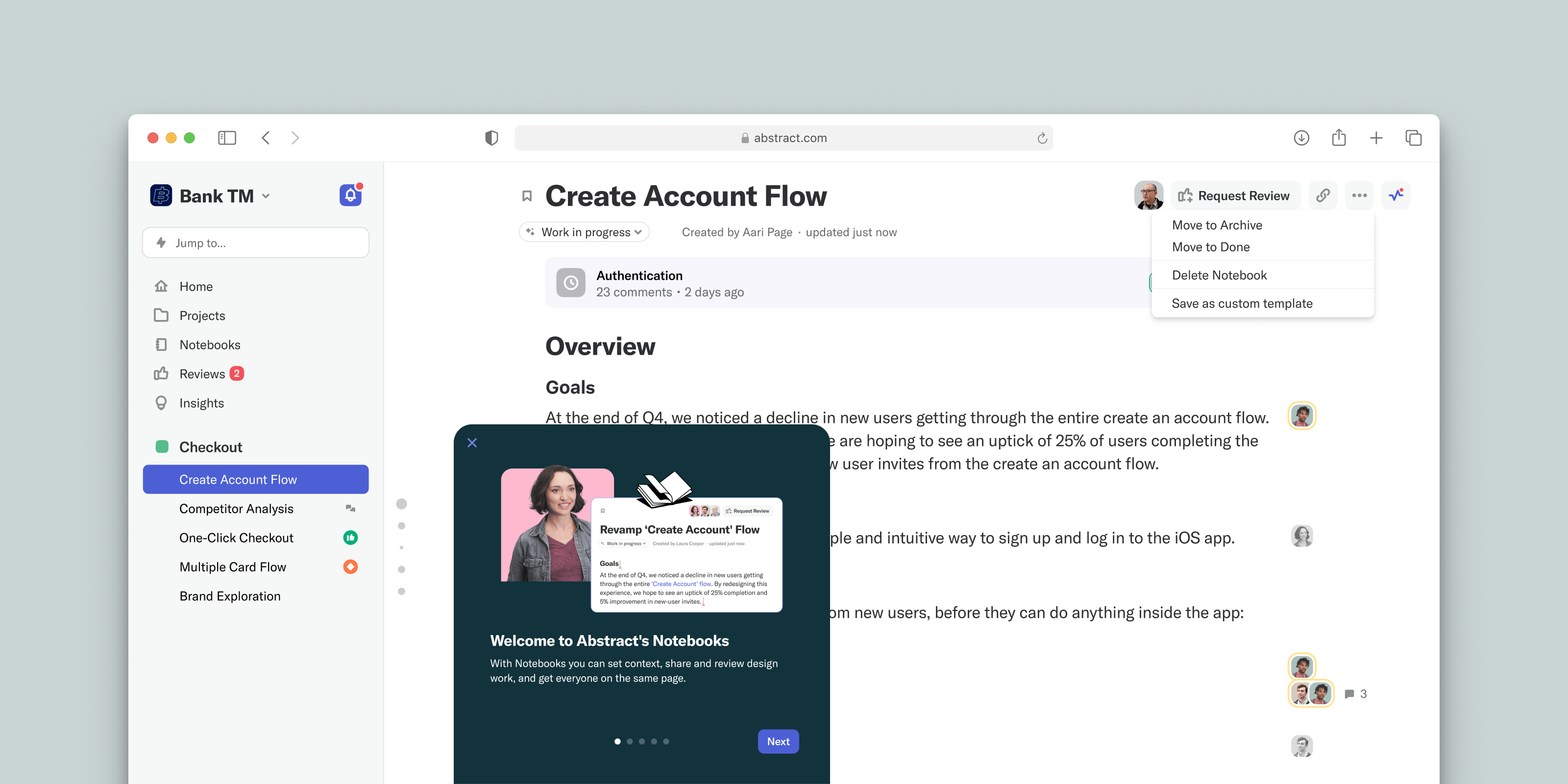Open the three-dots more options menu
The width and height of the screenshot is (1568, 784).
(x=1359, y=196)
